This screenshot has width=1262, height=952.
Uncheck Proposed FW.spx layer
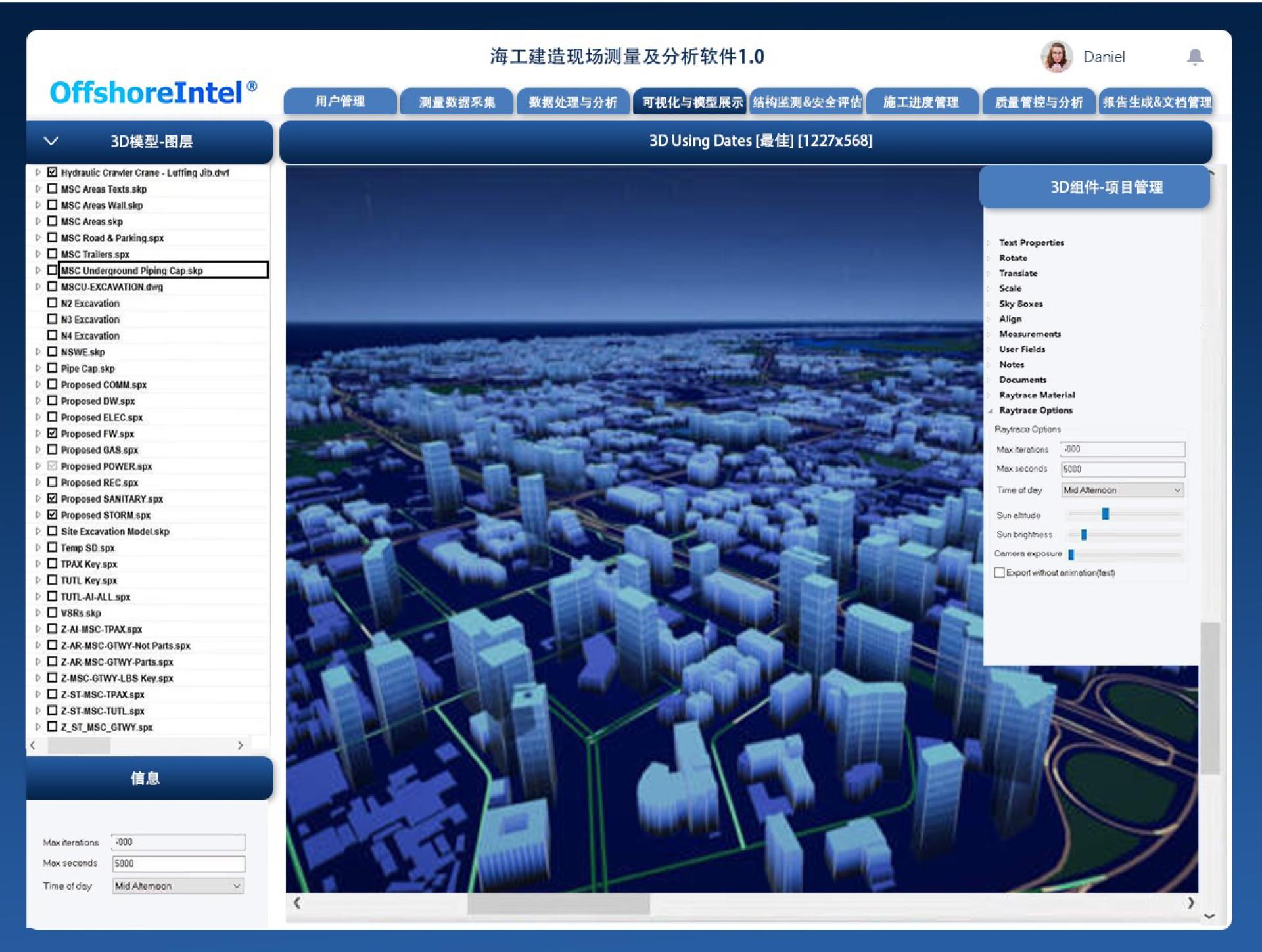click(x=53, y=433)
